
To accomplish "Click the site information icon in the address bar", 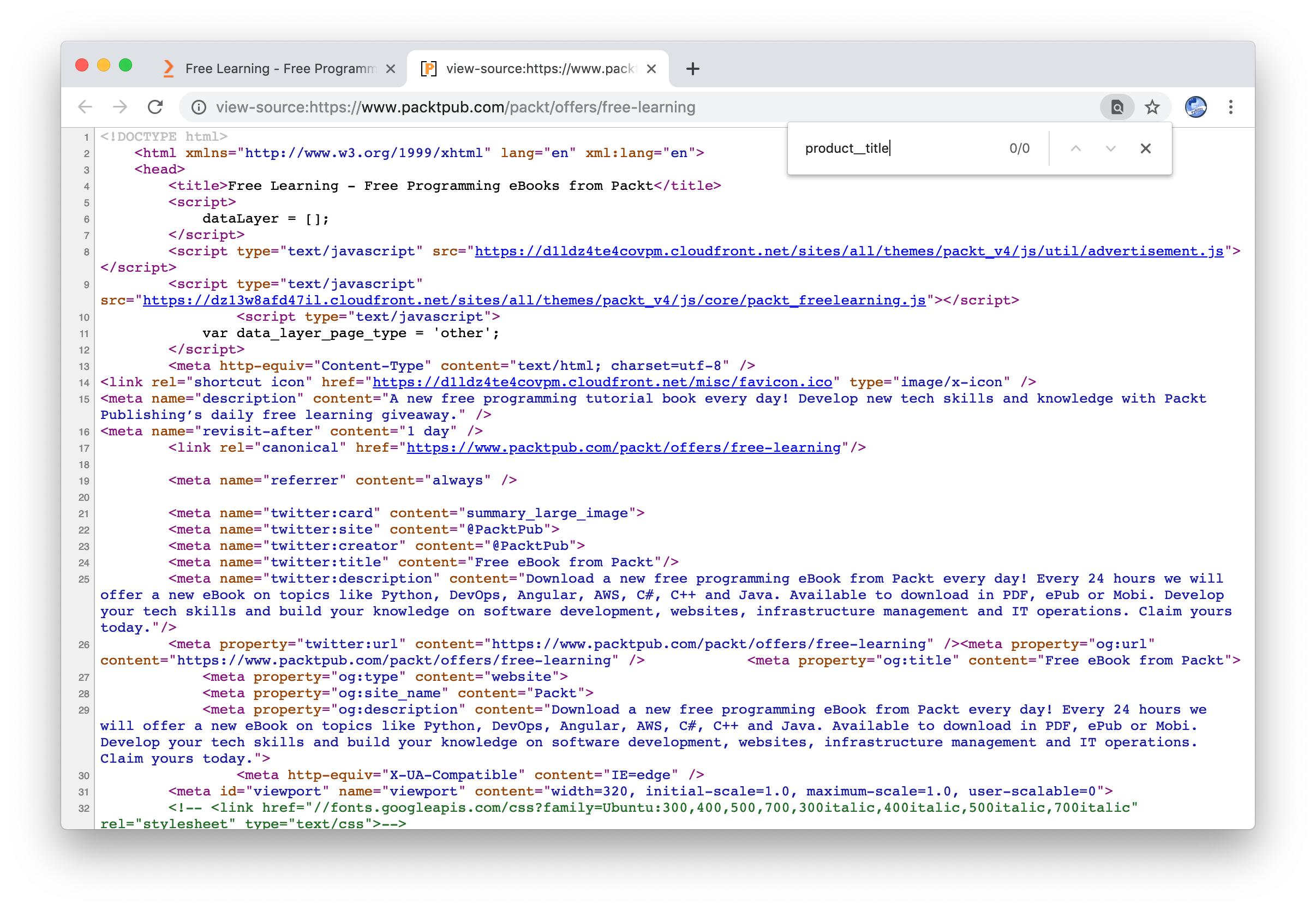I will coord(198,106).
